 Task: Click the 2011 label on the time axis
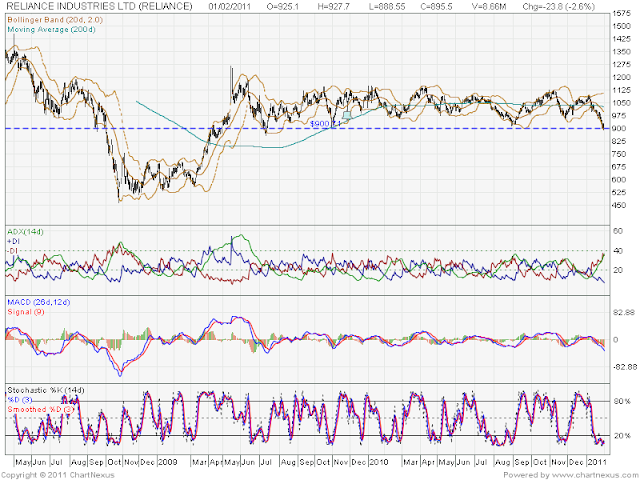597,462
